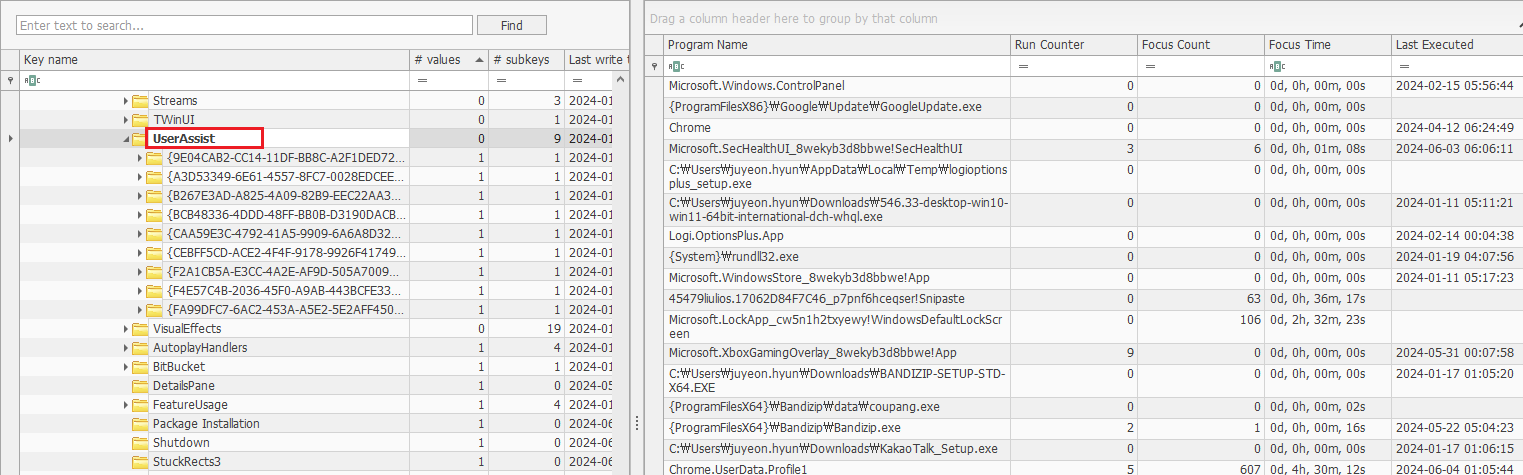Expand the Streams key
The image size is (1523, 475).
[126, 100]
